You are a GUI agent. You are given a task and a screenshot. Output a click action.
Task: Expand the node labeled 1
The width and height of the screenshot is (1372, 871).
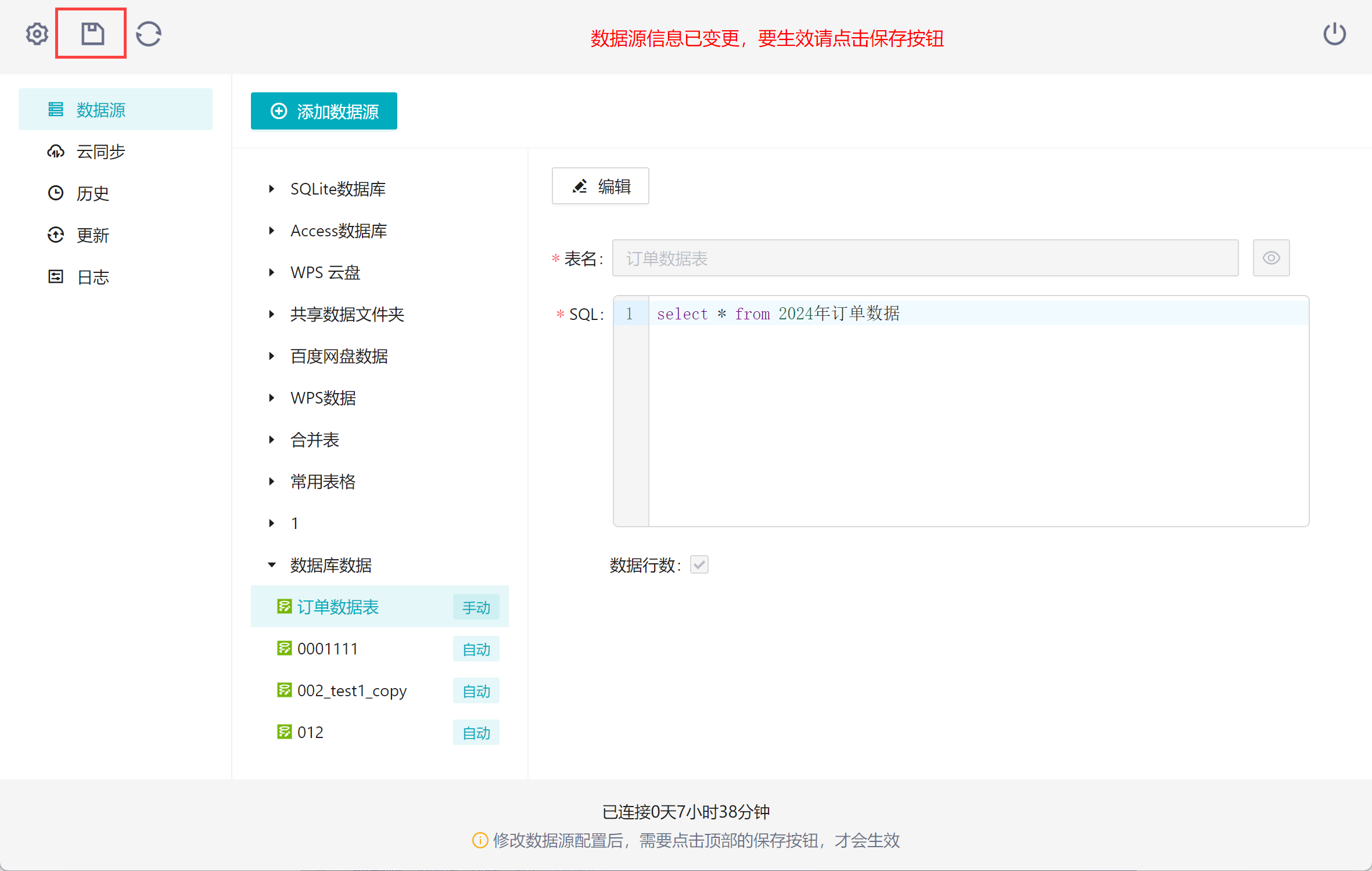[x=271, y=523]
